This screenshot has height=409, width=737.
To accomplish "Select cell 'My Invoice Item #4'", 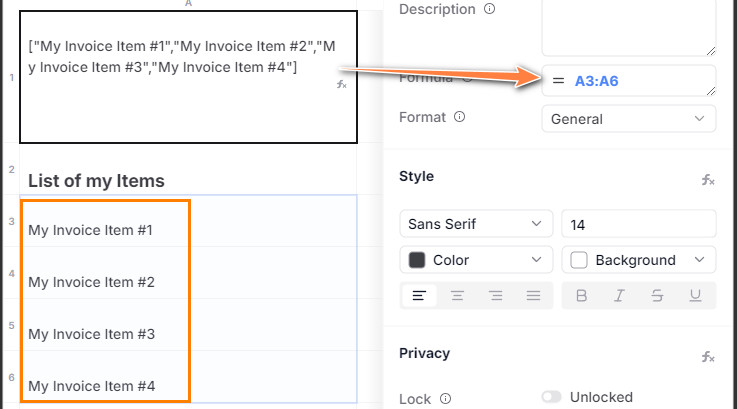I will pyautogui.click(x=188, y=377).
